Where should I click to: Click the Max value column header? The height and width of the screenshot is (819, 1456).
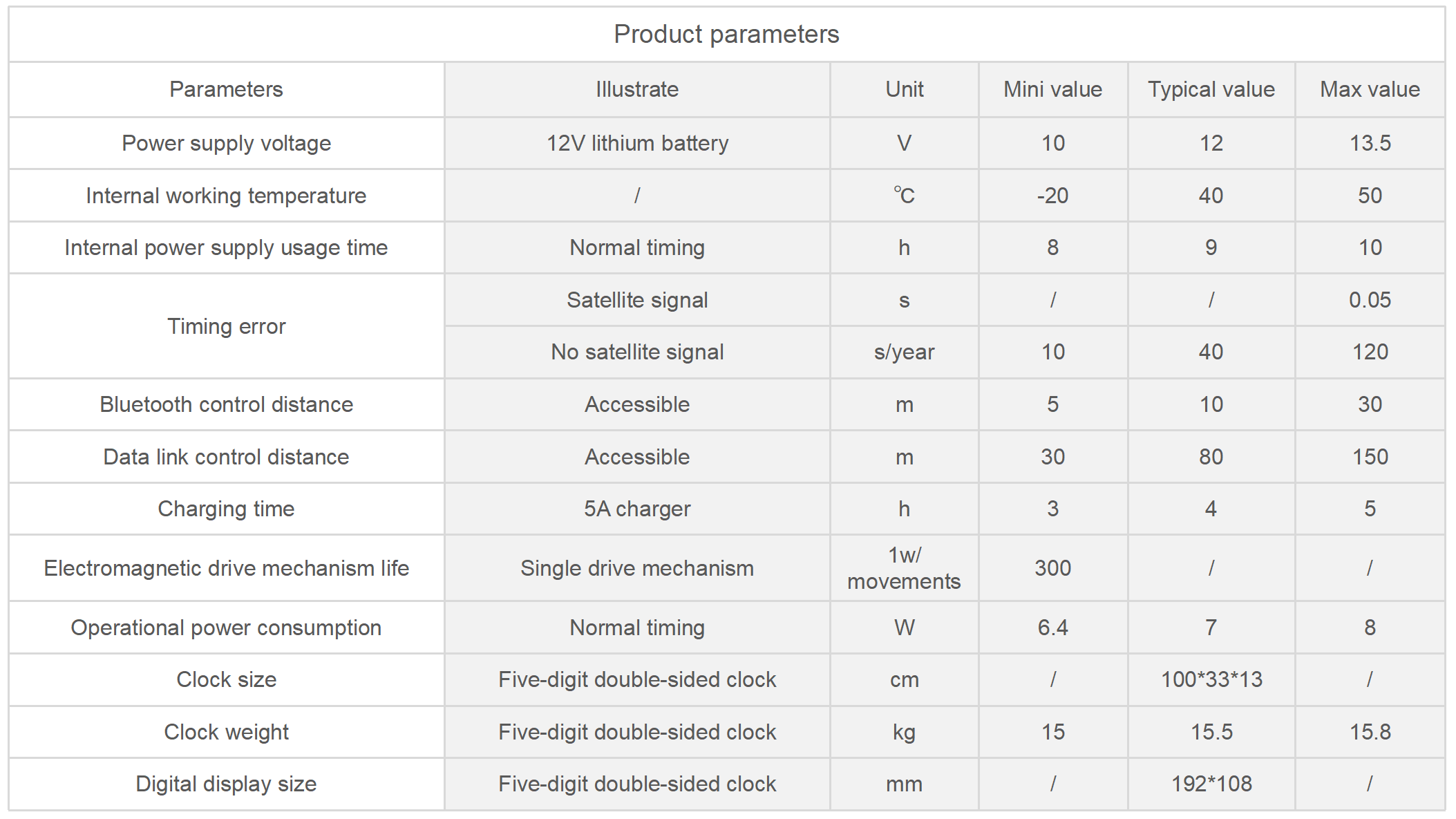click(1370, 89)
